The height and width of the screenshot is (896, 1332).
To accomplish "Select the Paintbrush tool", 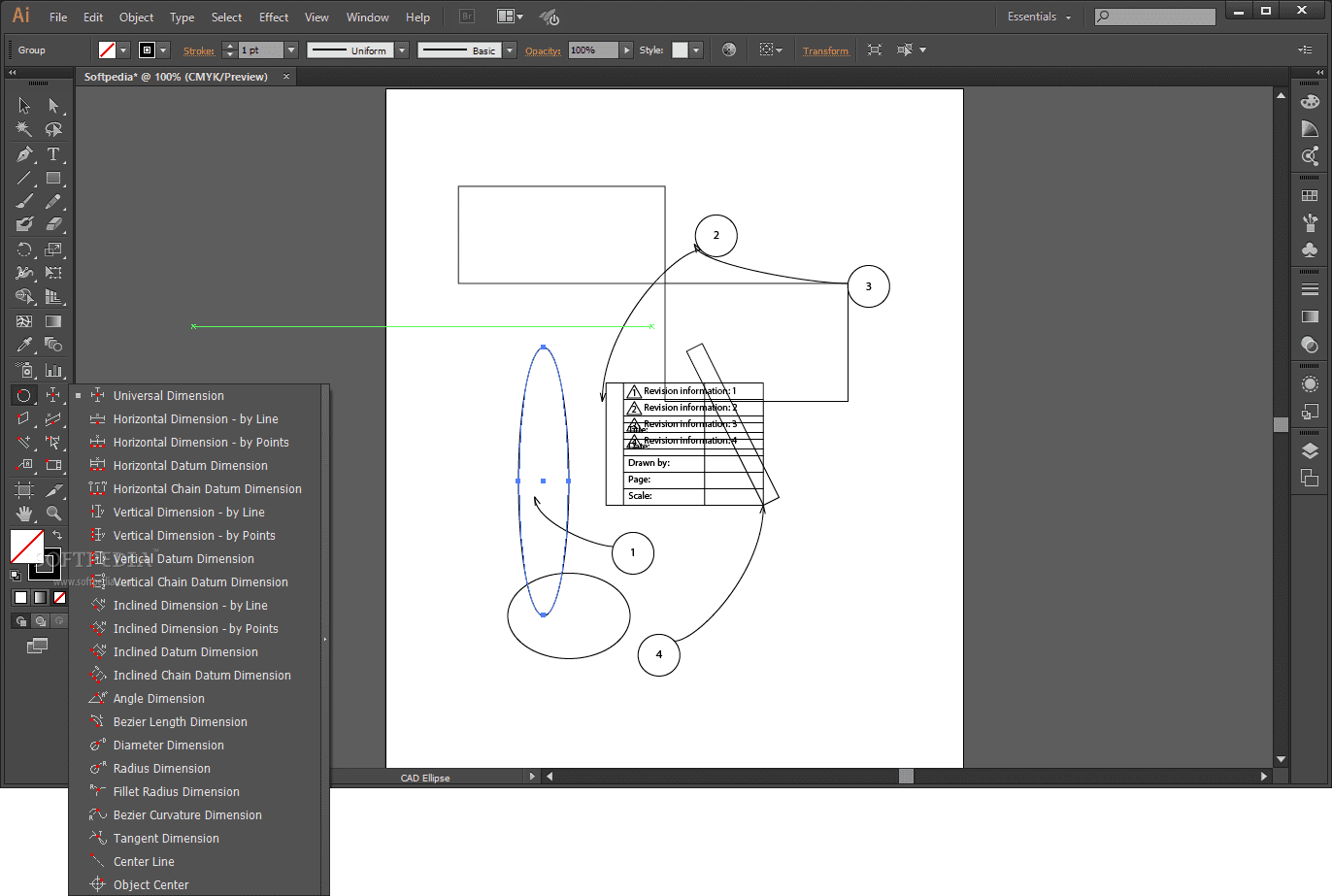I will coord(24,201).
